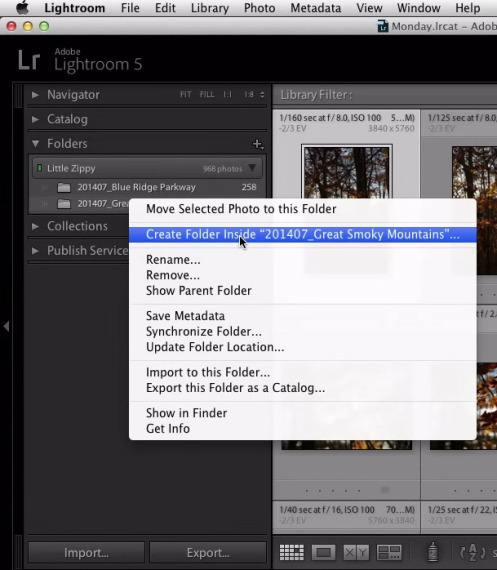
Task: Click the 968 photos volume count
Action: [x=223, y=169]
